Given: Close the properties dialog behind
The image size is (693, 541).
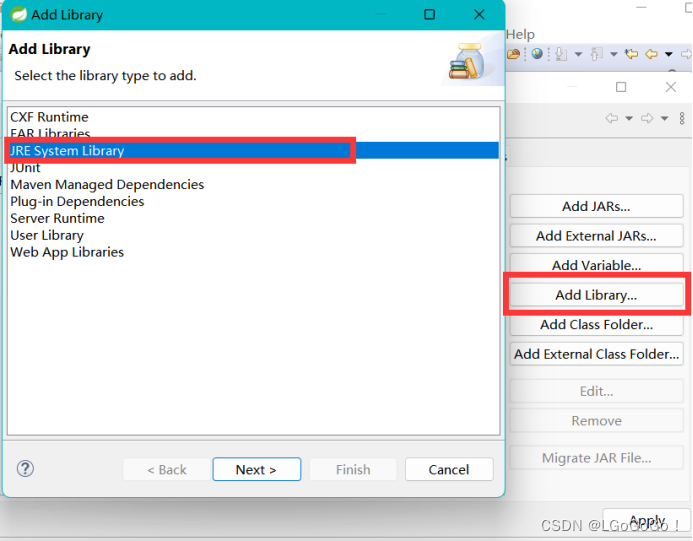Looking at the screenshot, I should pyautogui.click(x=671, y=87).
